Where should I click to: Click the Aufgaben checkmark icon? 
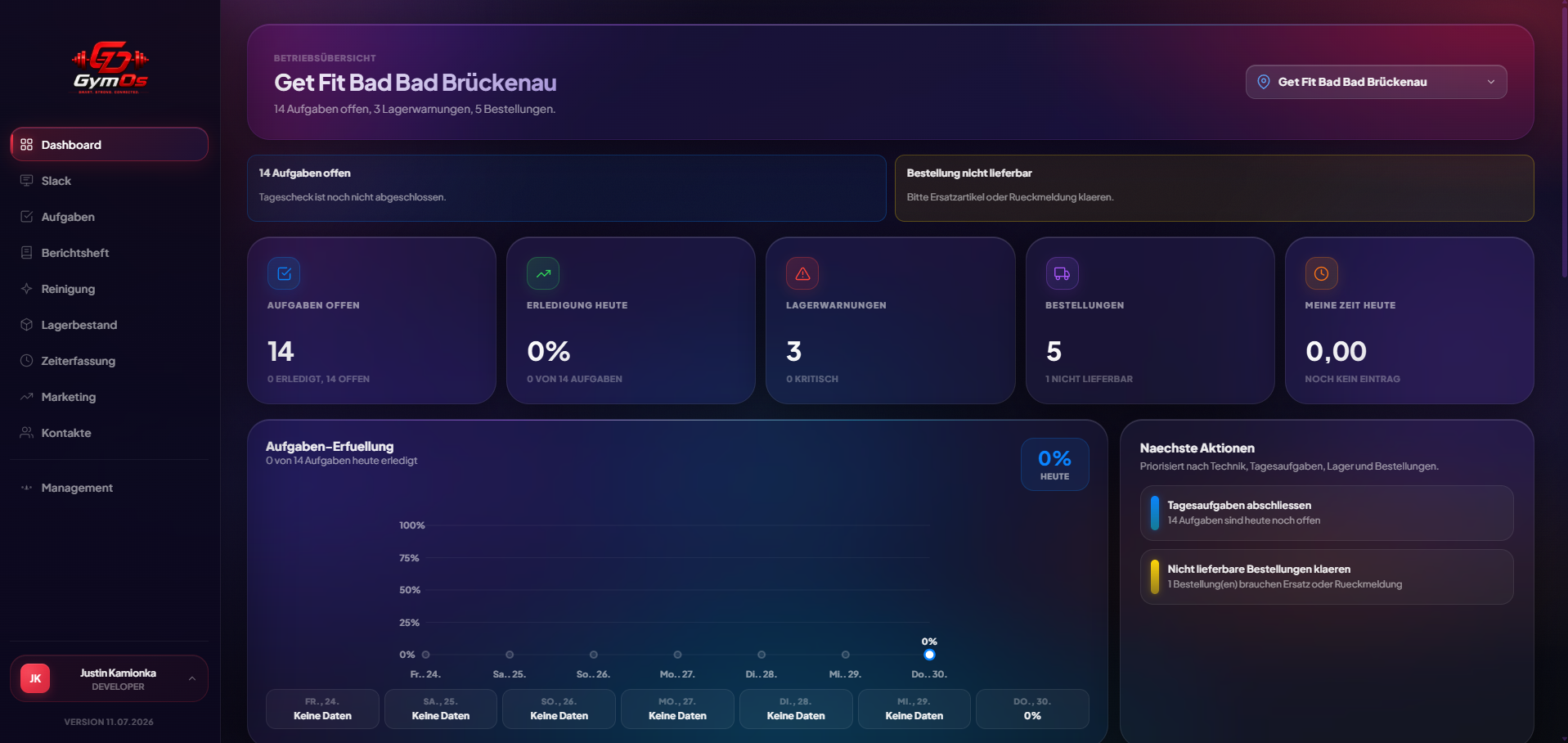coord(26,217)
